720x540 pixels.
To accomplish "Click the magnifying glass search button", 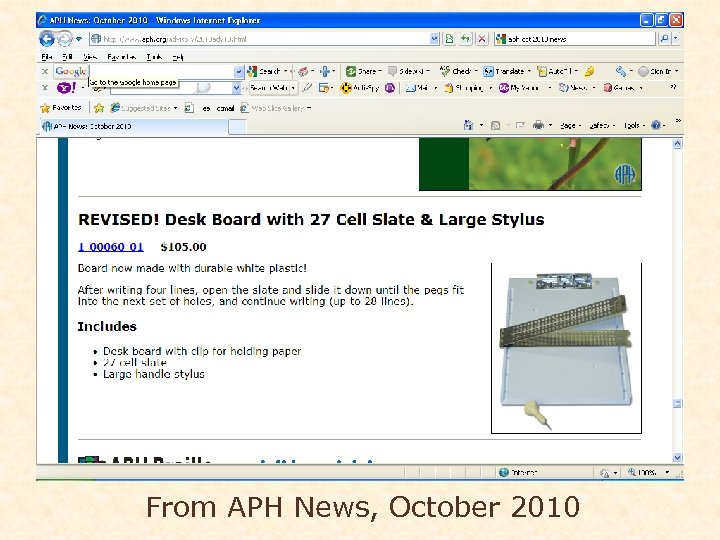I will pos(664,39).
